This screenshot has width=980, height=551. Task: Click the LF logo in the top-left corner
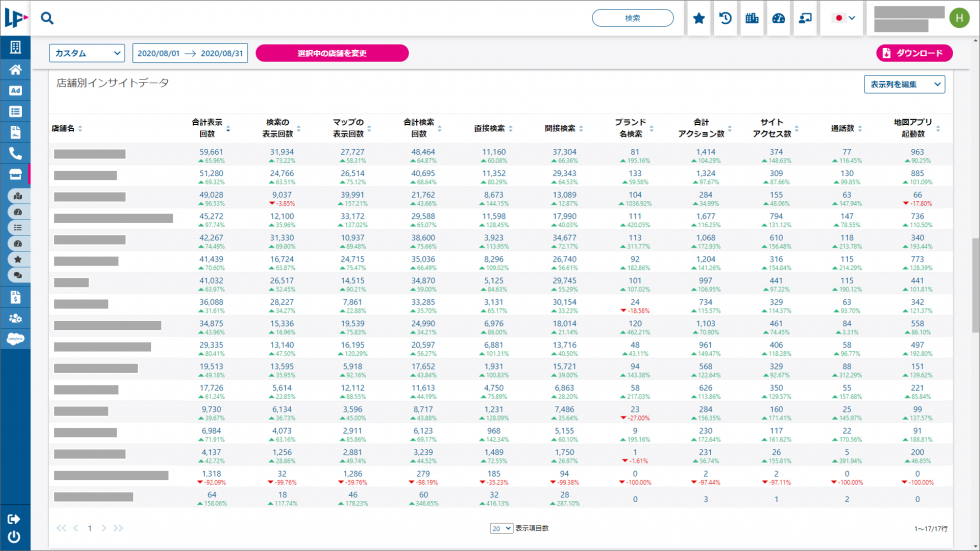tap(16, 18)
